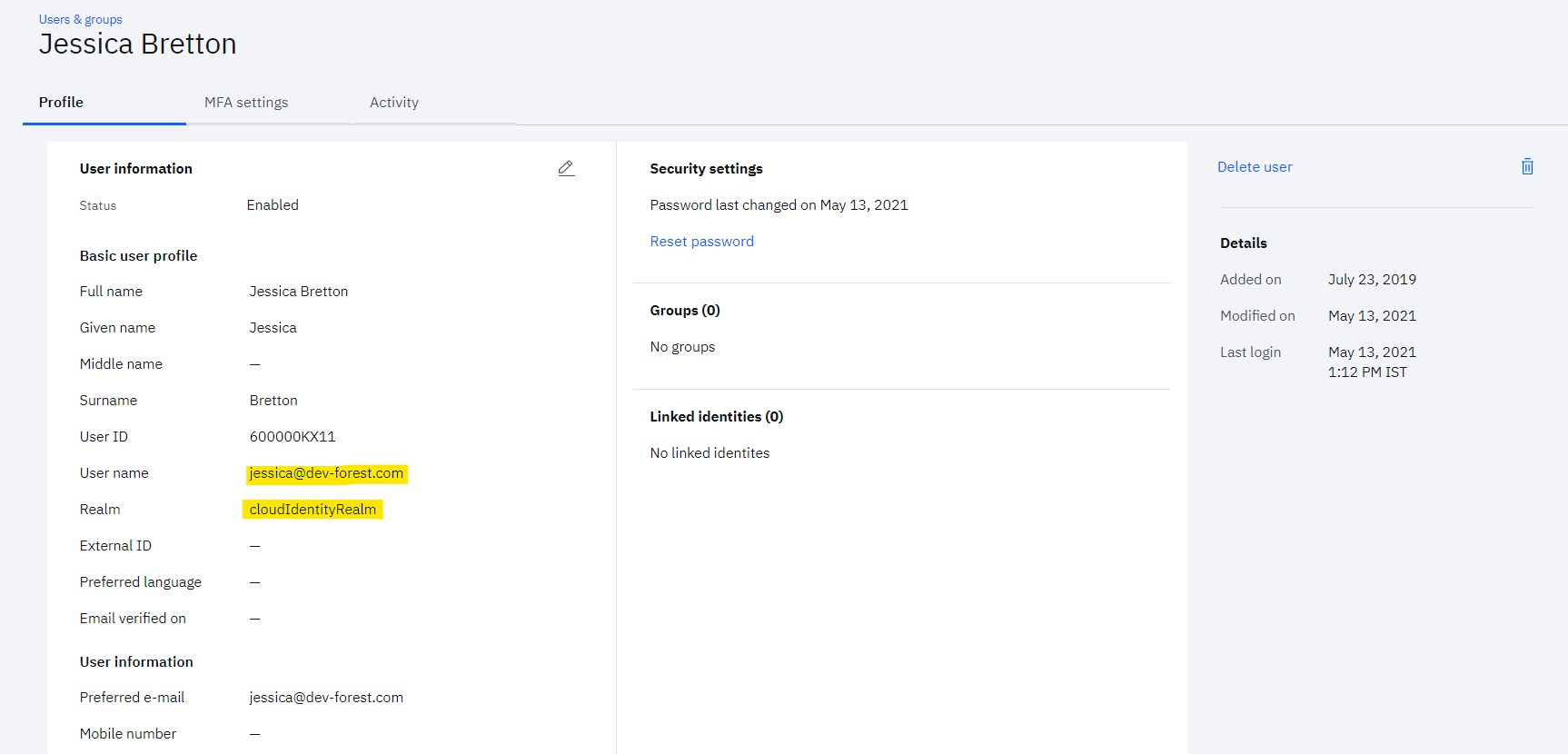Select the User ID value 600000KX11
This screenshot has height=754, width=1568.
[293, 437]
